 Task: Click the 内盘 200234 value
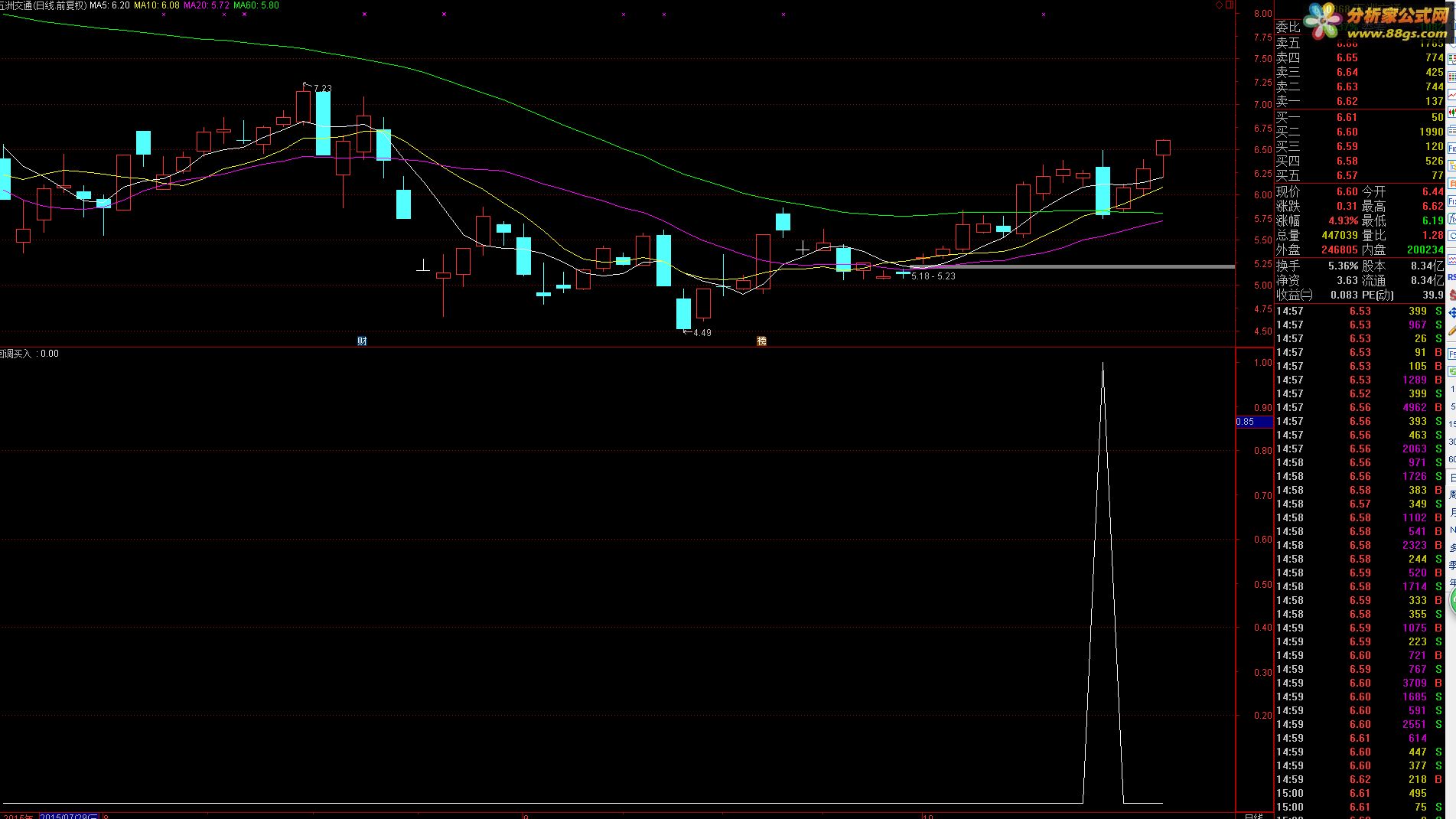tap(1425, 250)
